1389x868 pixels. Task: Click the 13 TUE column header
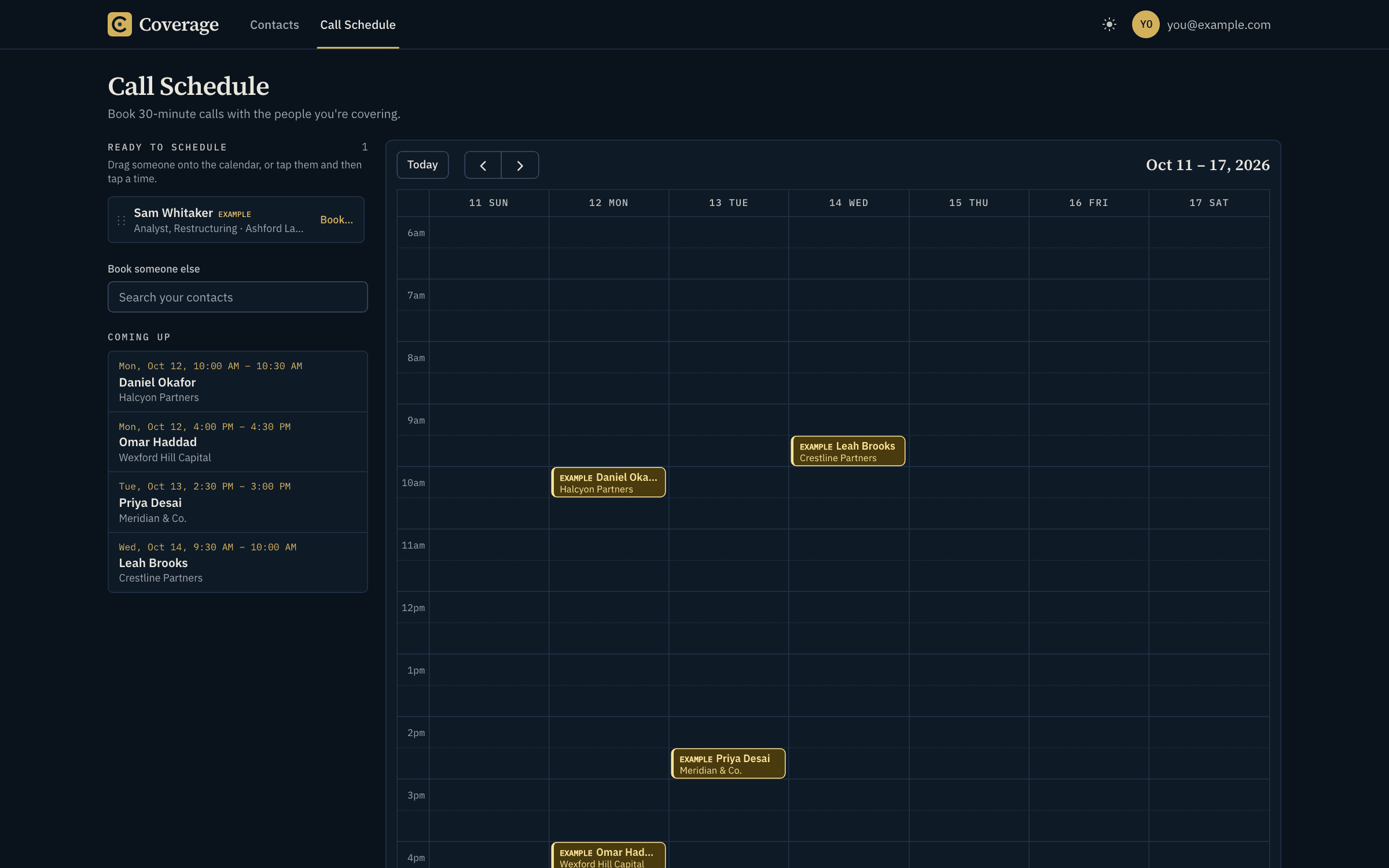tap(729, 203)
